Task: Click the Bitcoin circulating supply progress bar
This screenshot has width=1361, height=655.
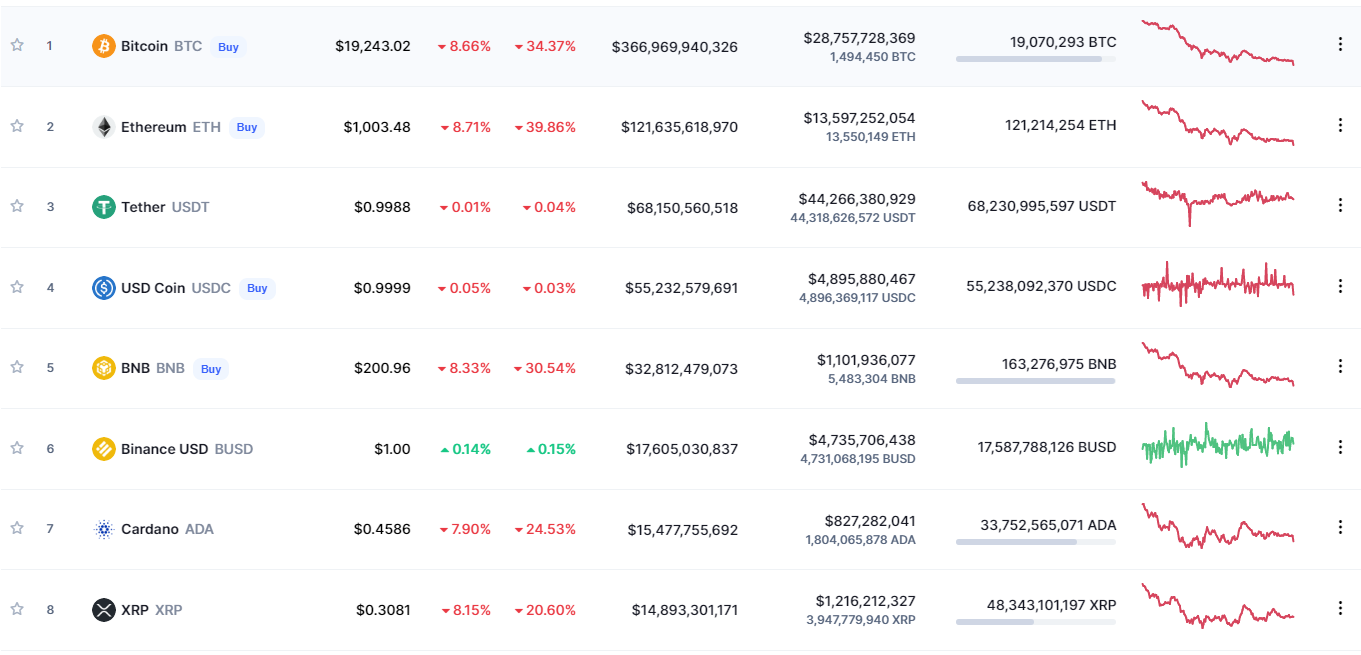Action: [x=1036, y=59]
